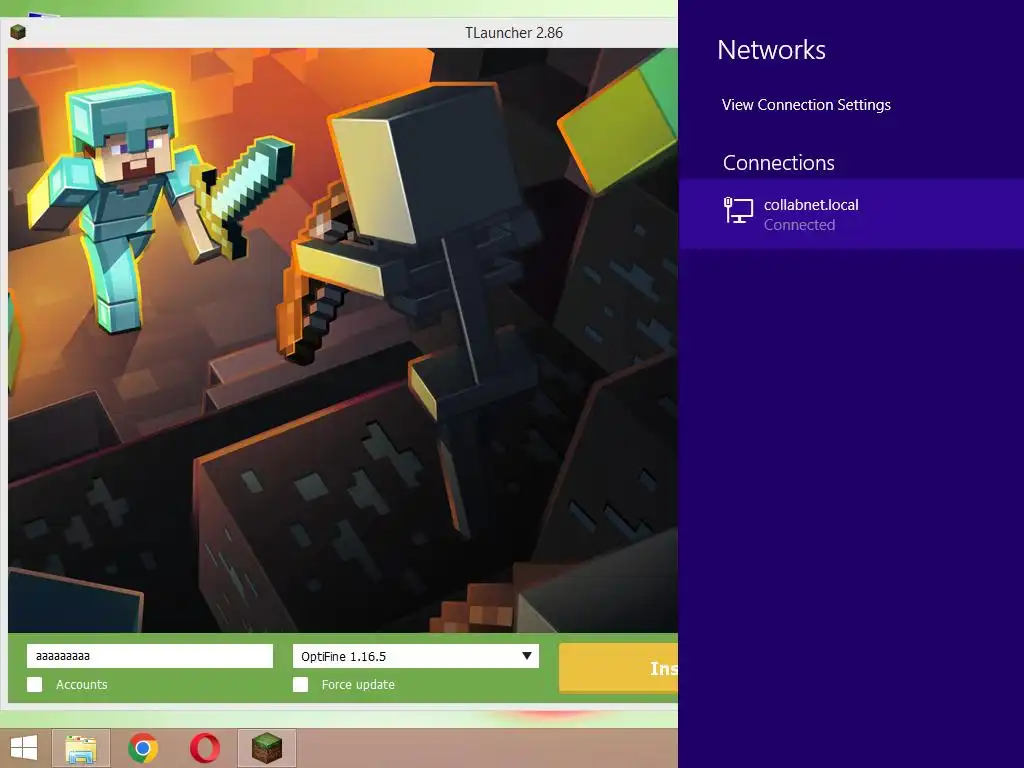Click the yellow Install button
Image resolution: width=1024 pixels, height=768 pixels.
[618, 667]
